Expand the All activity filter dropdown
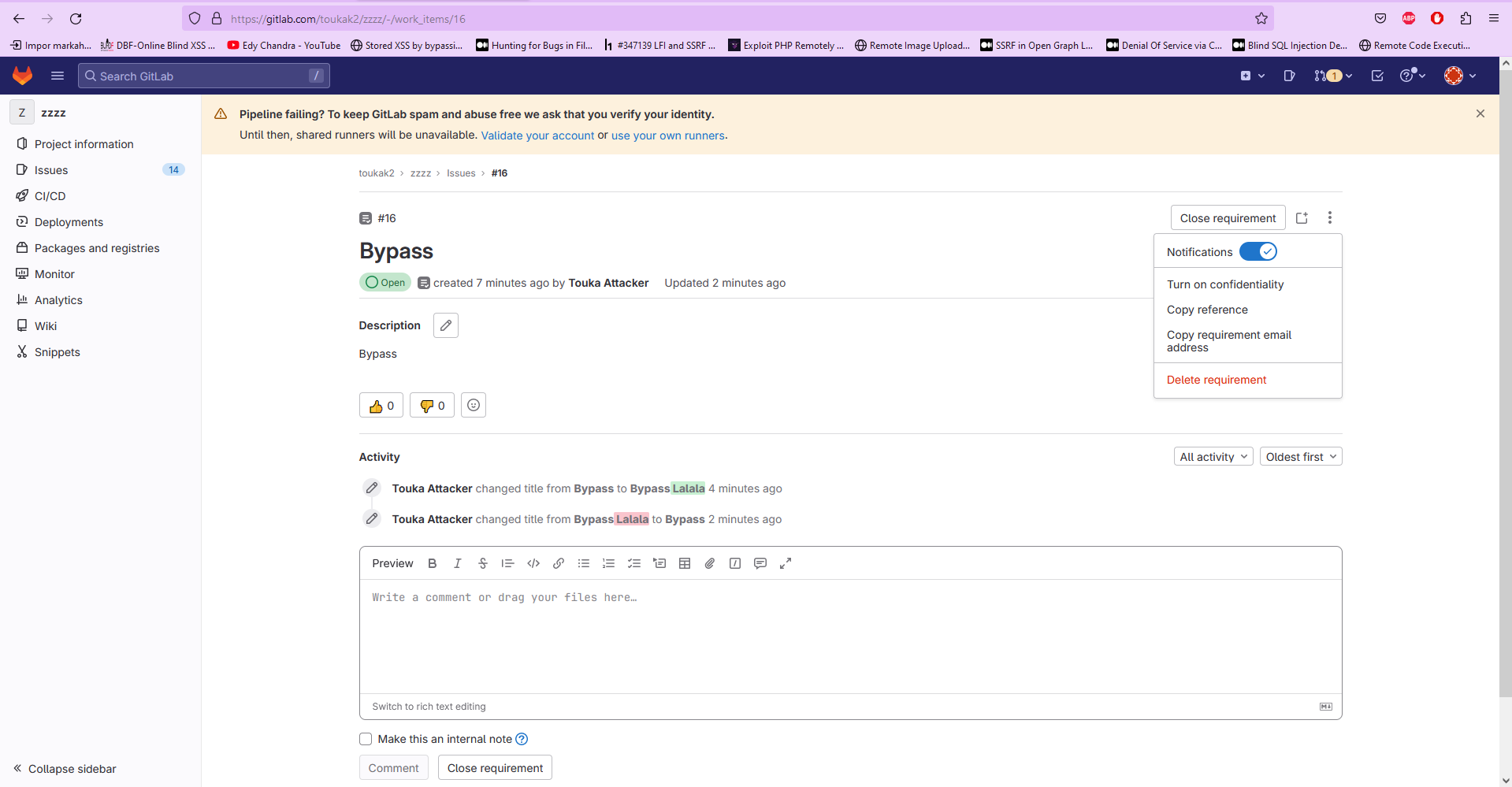 tap(1213, 457)
